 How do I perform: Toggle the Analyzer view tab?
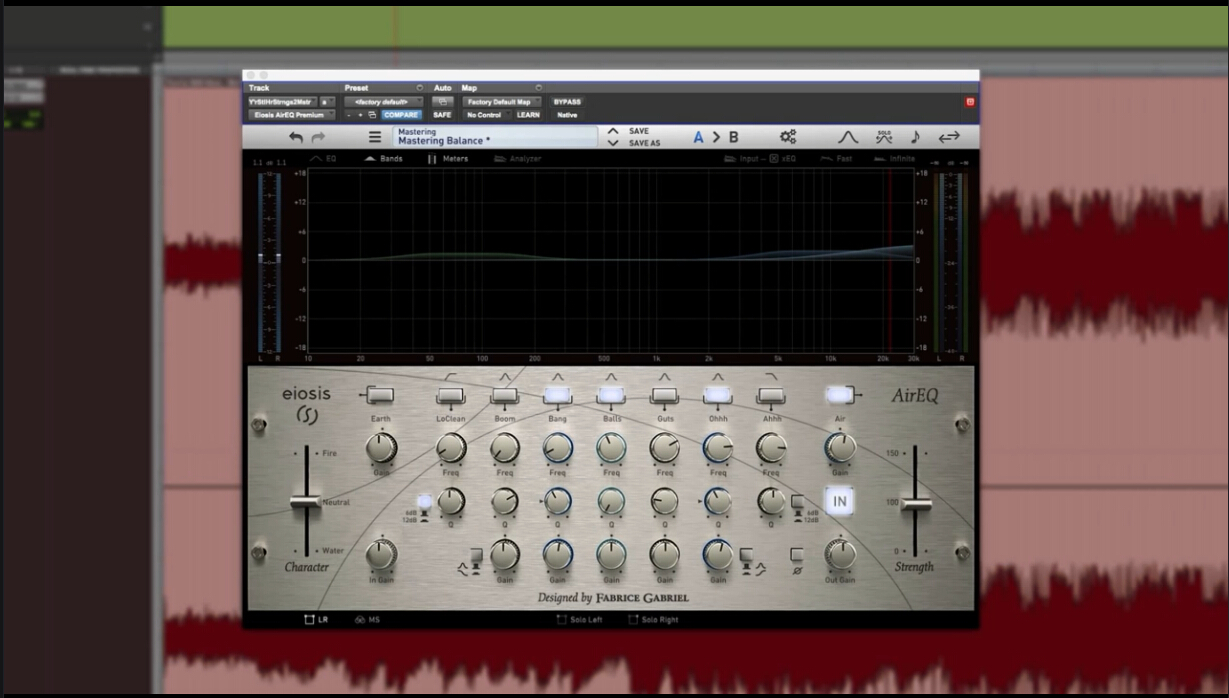click(x=518, y=159)
